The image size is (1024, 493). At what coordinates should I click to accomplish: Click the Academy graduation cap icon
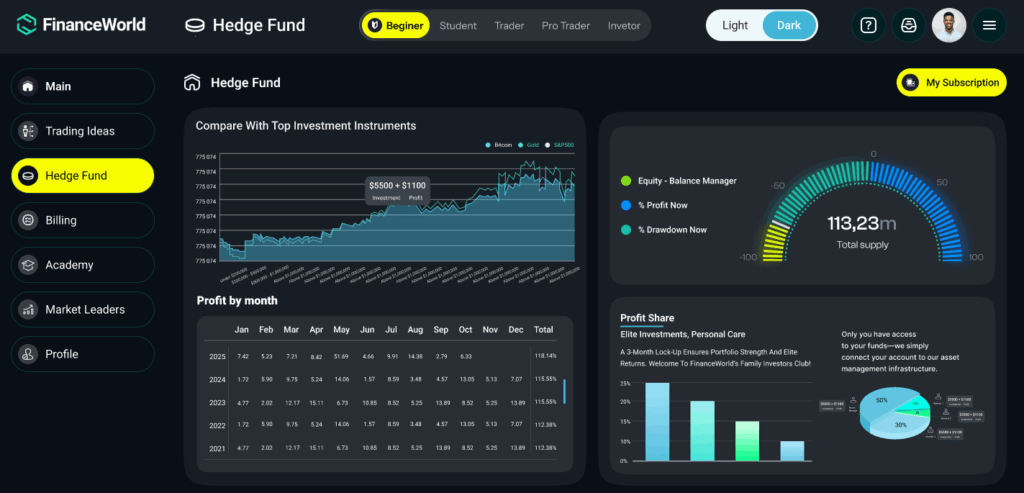pos(28,265)
